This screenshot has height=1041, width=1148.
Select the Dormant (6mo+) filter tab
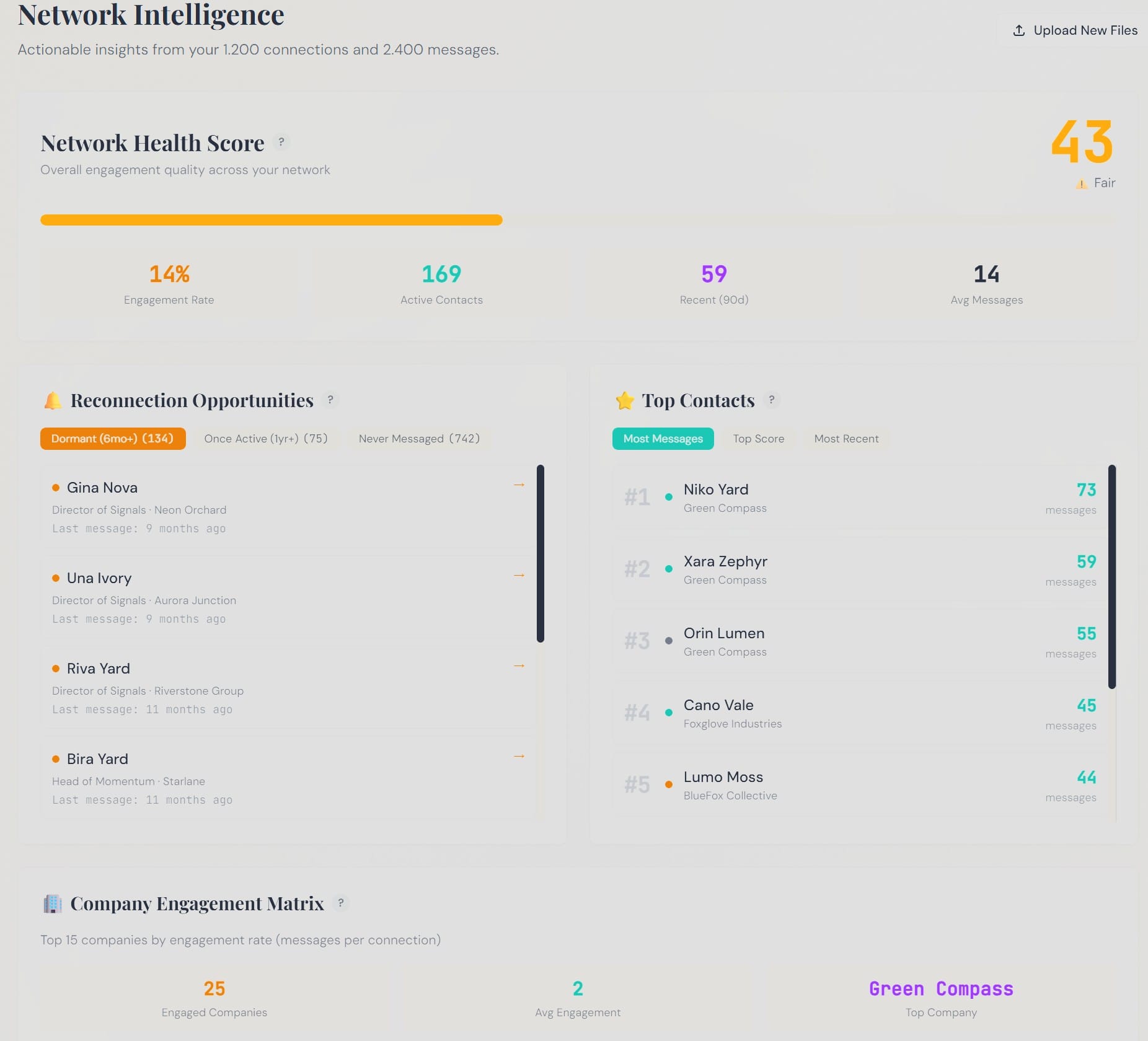pyautogui.click(x=113, y=439)
